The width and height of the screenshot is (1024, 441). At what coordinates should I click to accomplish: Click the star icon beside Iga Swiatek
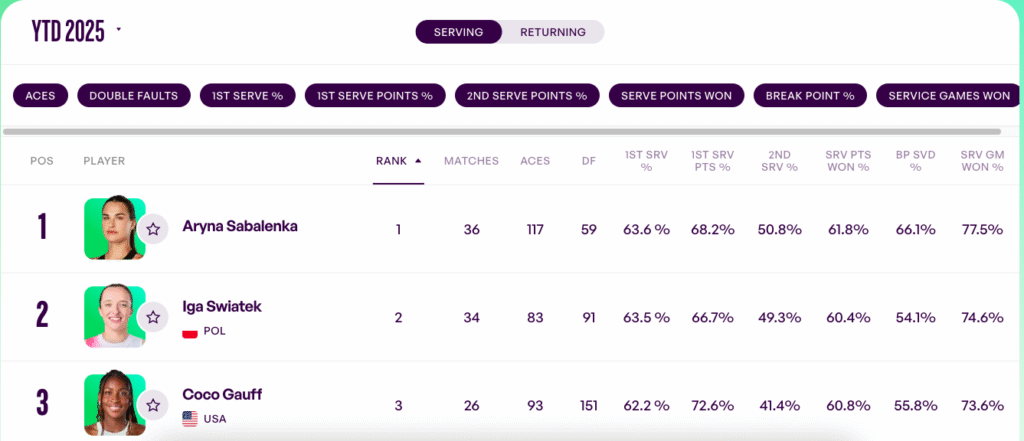[x=153, y=317]
